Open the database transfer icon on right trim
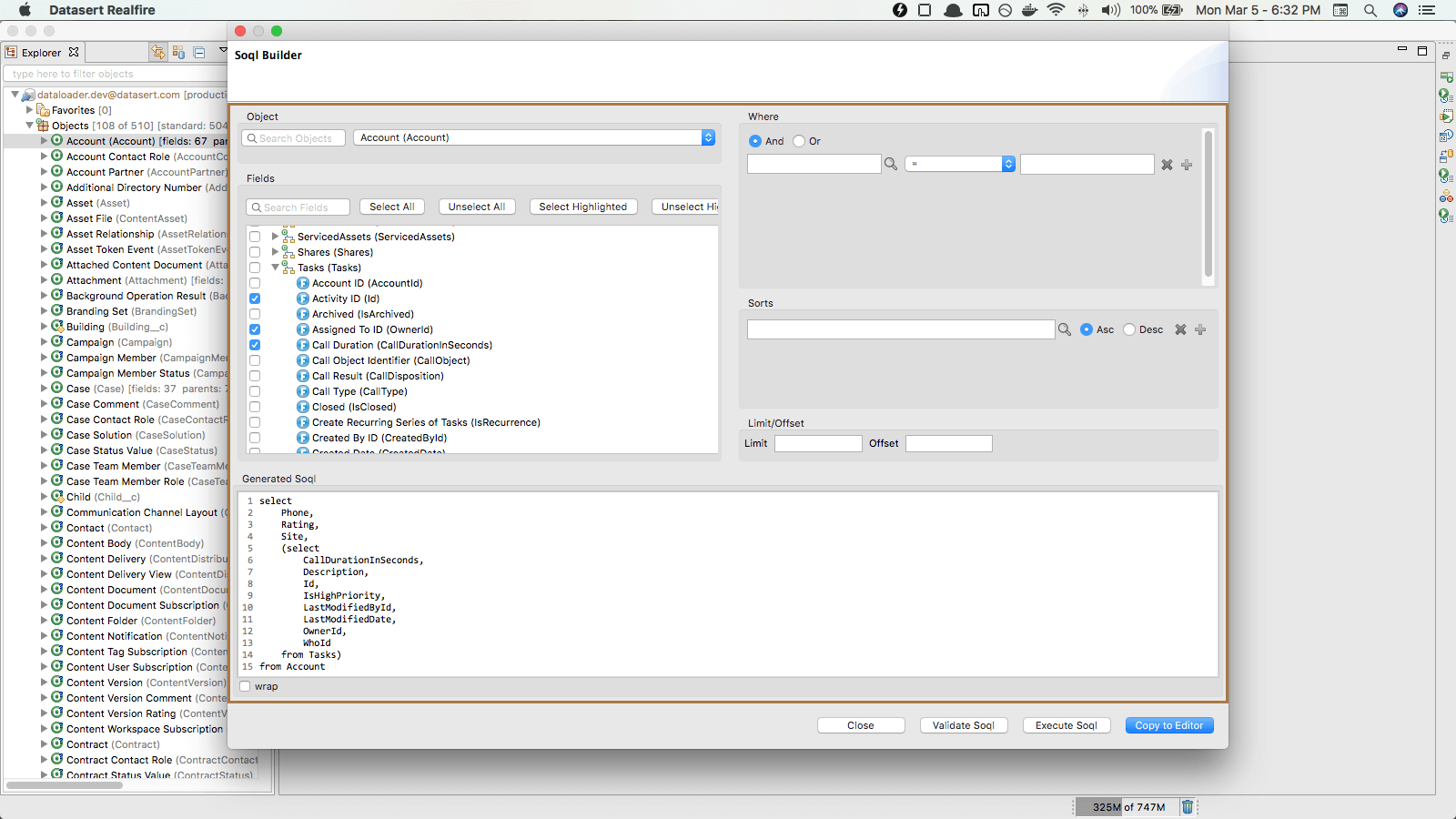The image size is (1456, 819). [1446, 156]
